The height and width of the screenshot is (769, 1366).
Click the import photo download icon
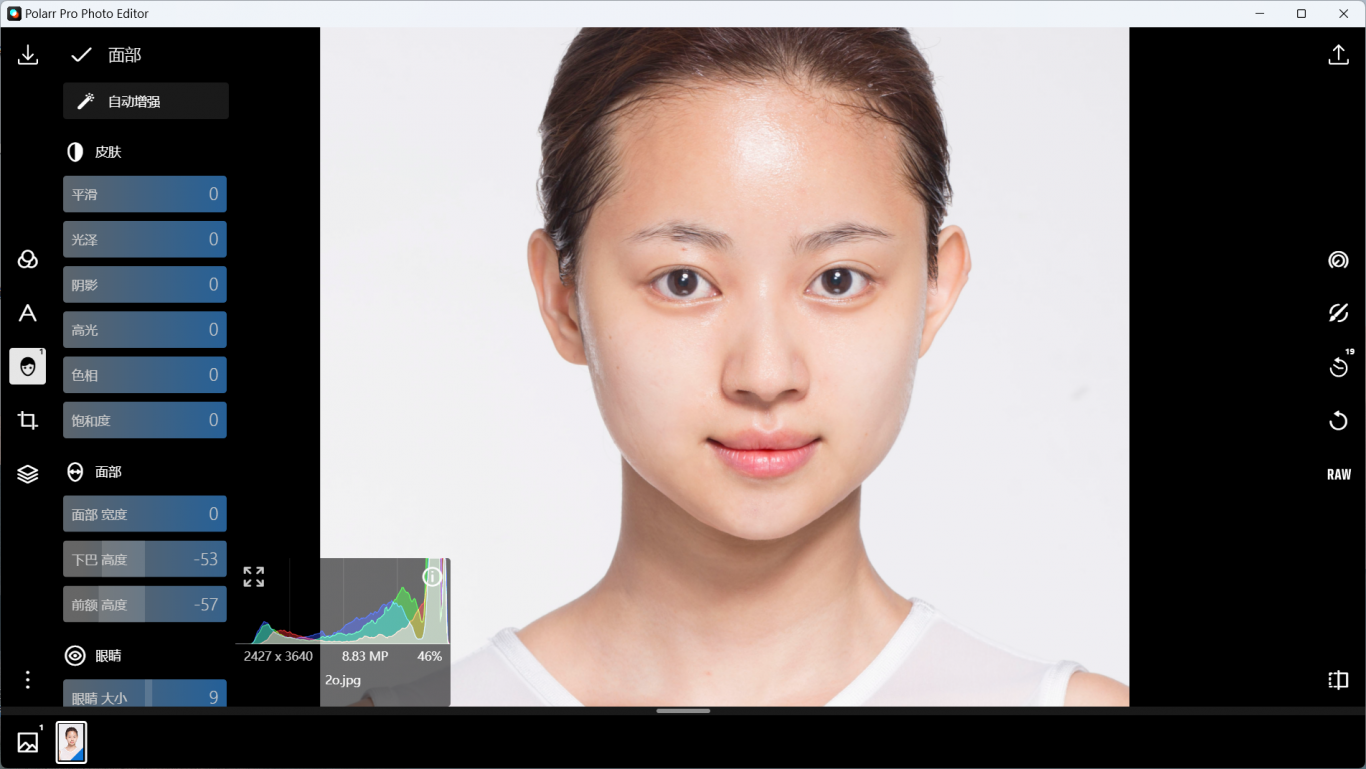tap(28, 55)
